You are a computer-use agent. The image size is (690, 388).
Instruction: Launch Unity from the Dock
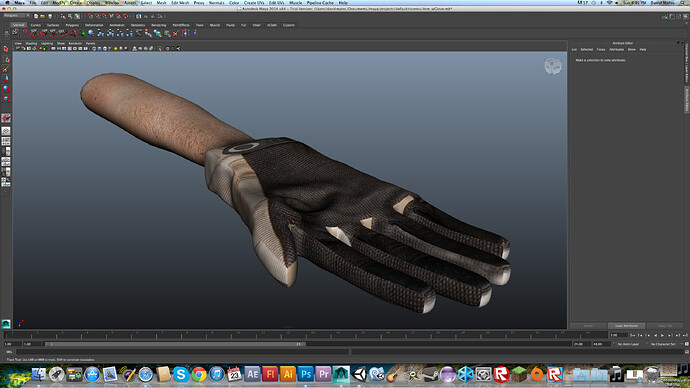(x=360, y=374)
